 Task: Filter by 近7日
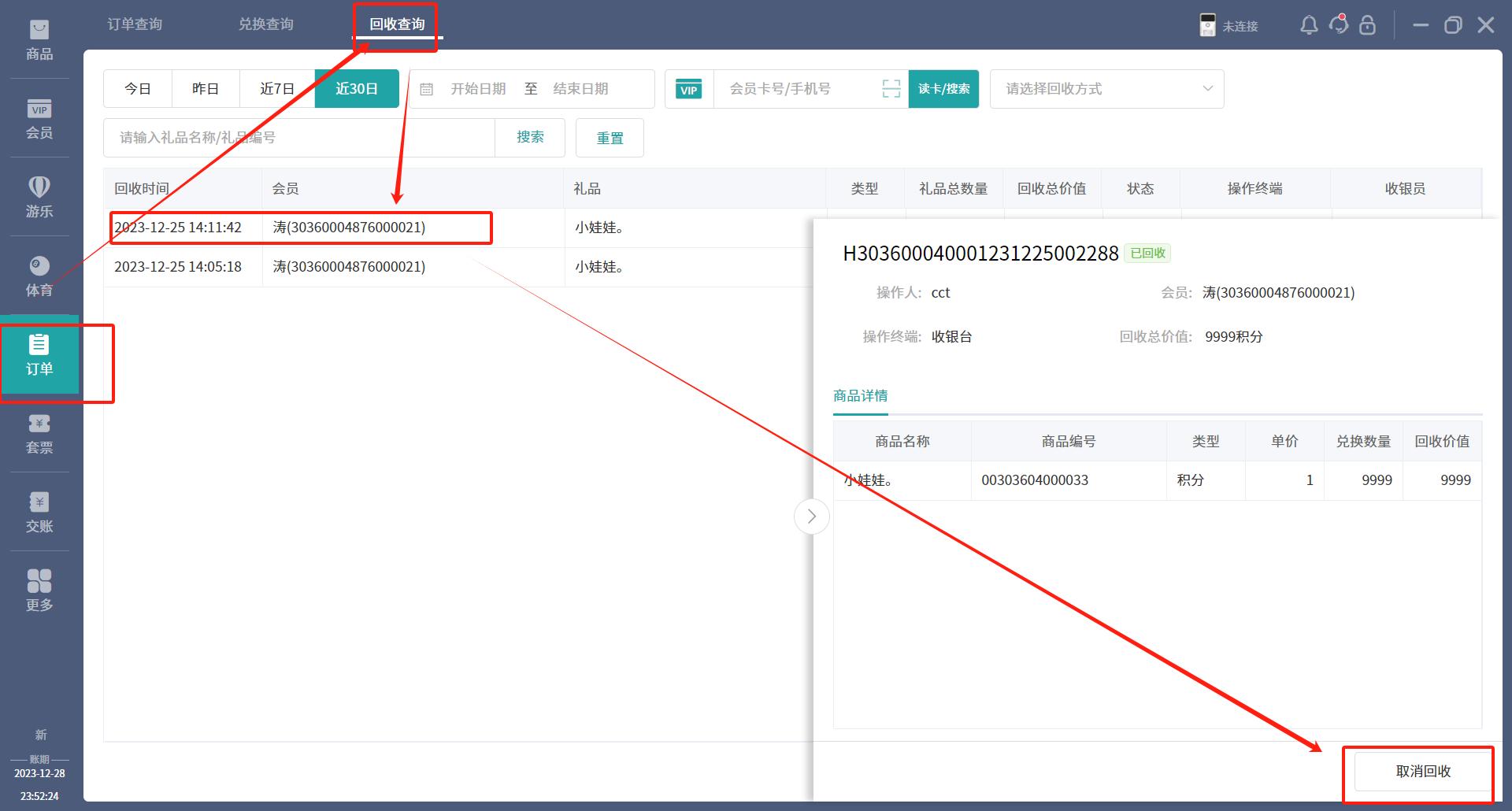point(277,89)
